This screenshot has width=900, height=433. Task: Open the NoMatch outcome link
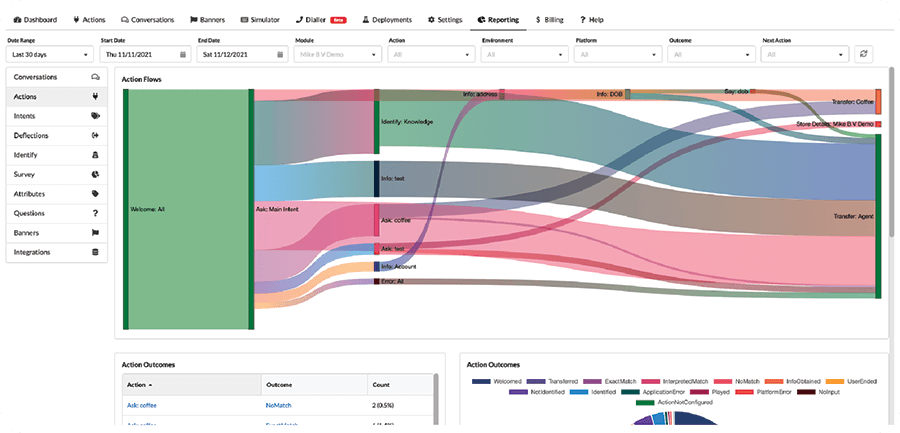coord(276,405)
